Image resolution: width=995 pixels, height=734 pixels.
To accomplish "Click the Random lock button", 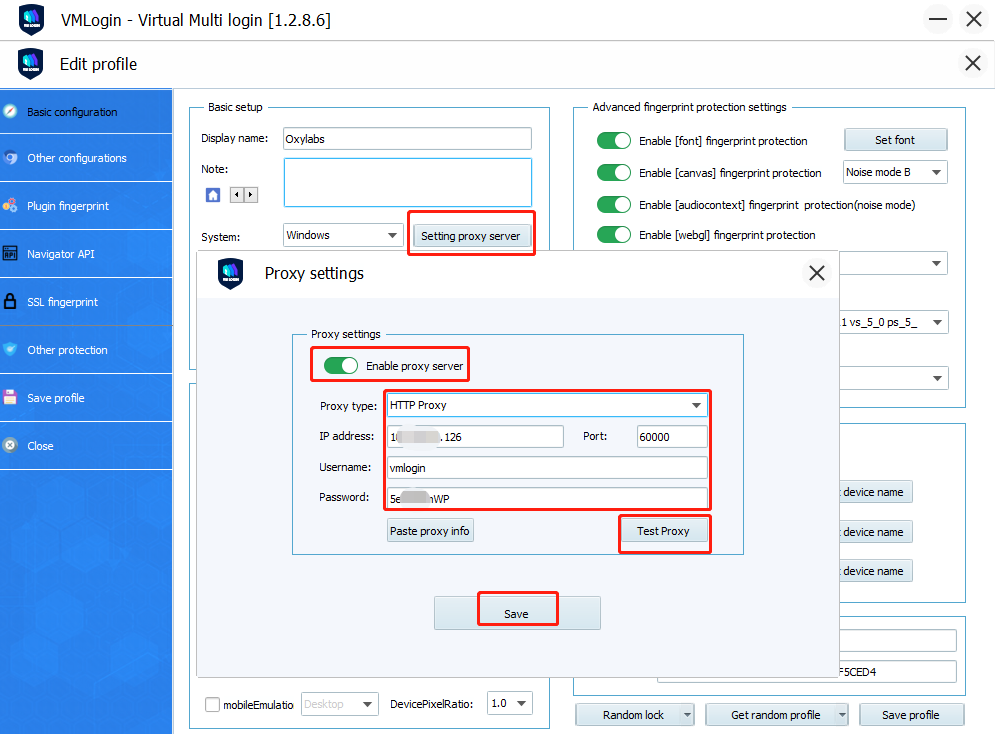I will 628,715.
